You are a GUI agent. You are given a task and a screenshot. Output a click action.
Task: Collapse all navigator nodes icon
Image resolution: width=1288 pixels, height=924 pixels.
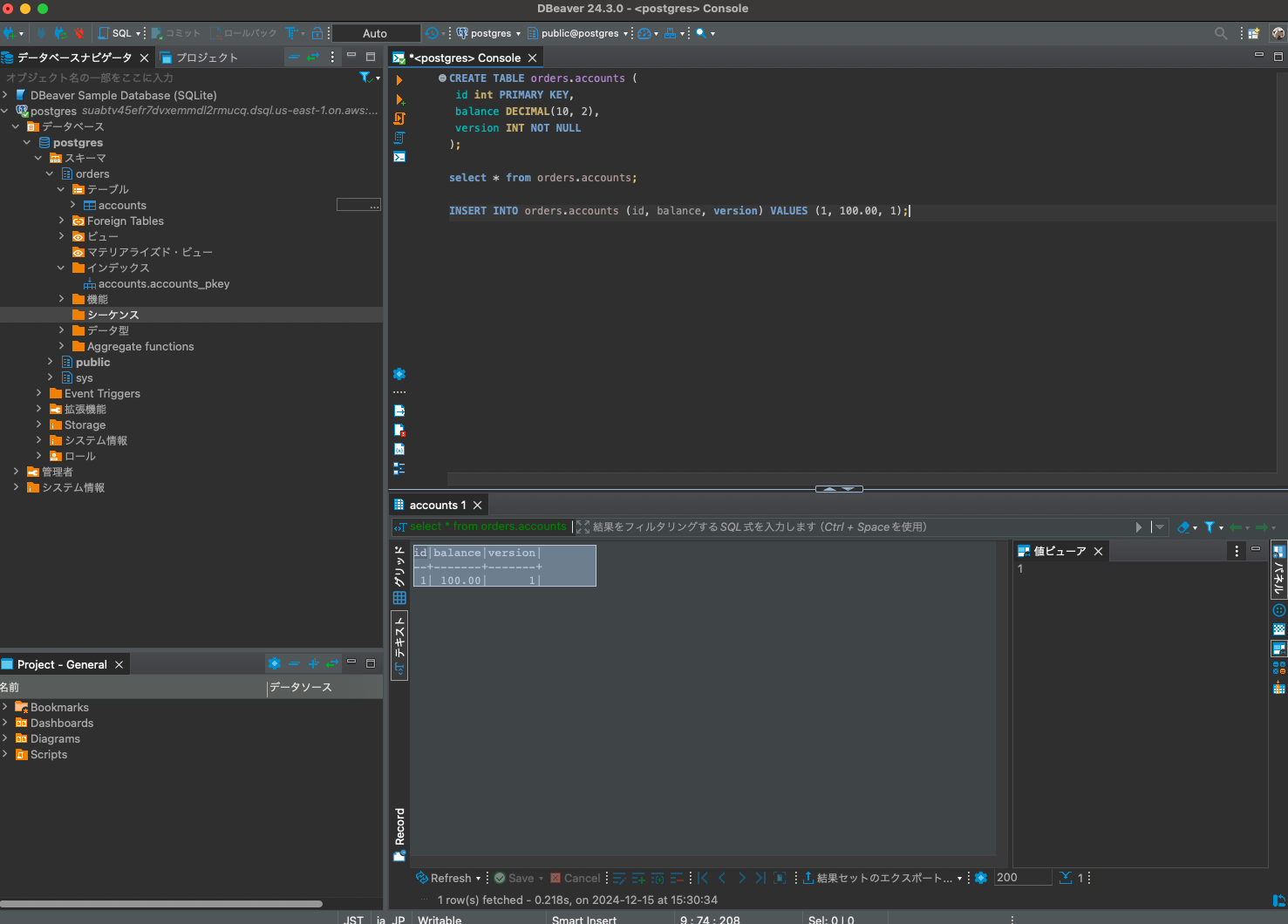pyautogui.click(x=294, y=57)
